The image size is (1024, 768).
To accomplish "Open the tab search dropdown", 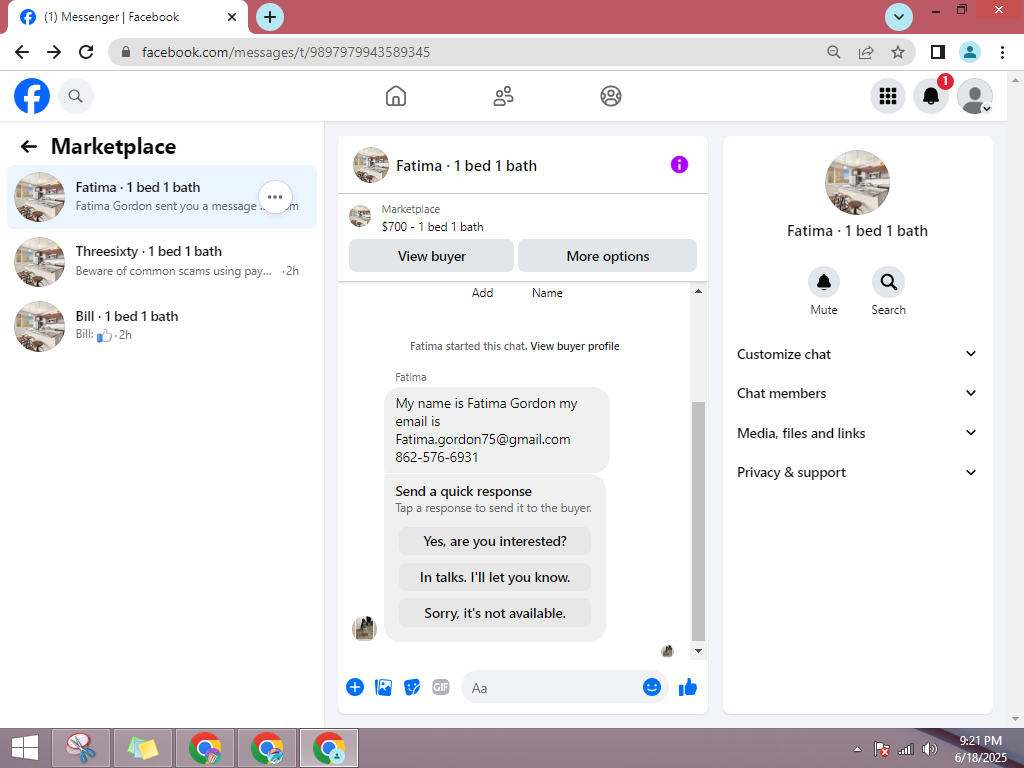I will (899, 17).
